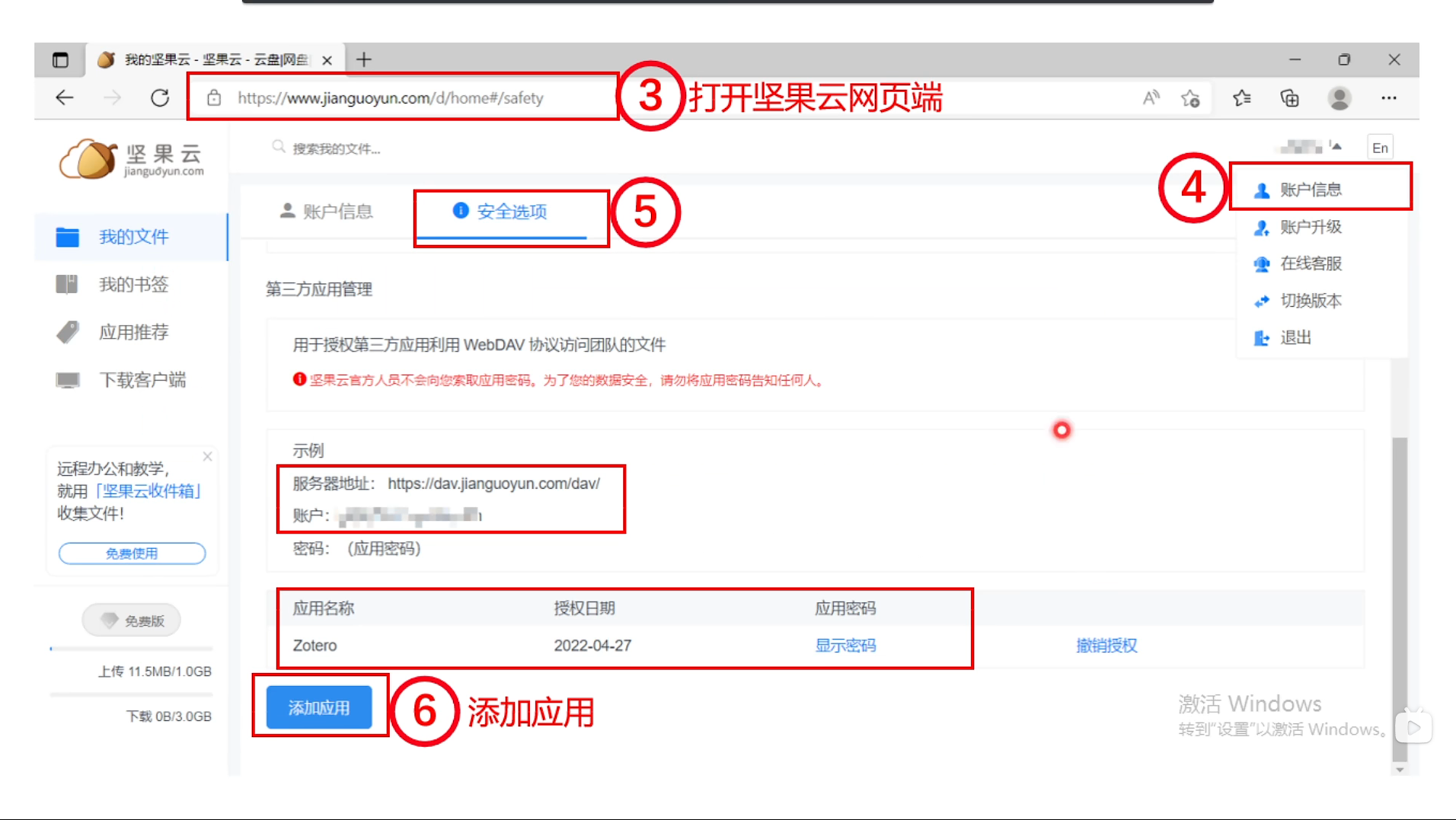Revoke Zotero access via 撤销授权
1456x820 pixels.
[1104, 645]
